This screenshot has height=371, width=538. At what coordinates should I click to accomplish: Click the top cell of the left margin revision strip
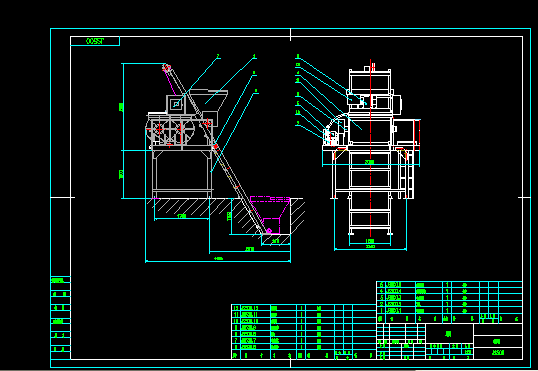point(61,280)
